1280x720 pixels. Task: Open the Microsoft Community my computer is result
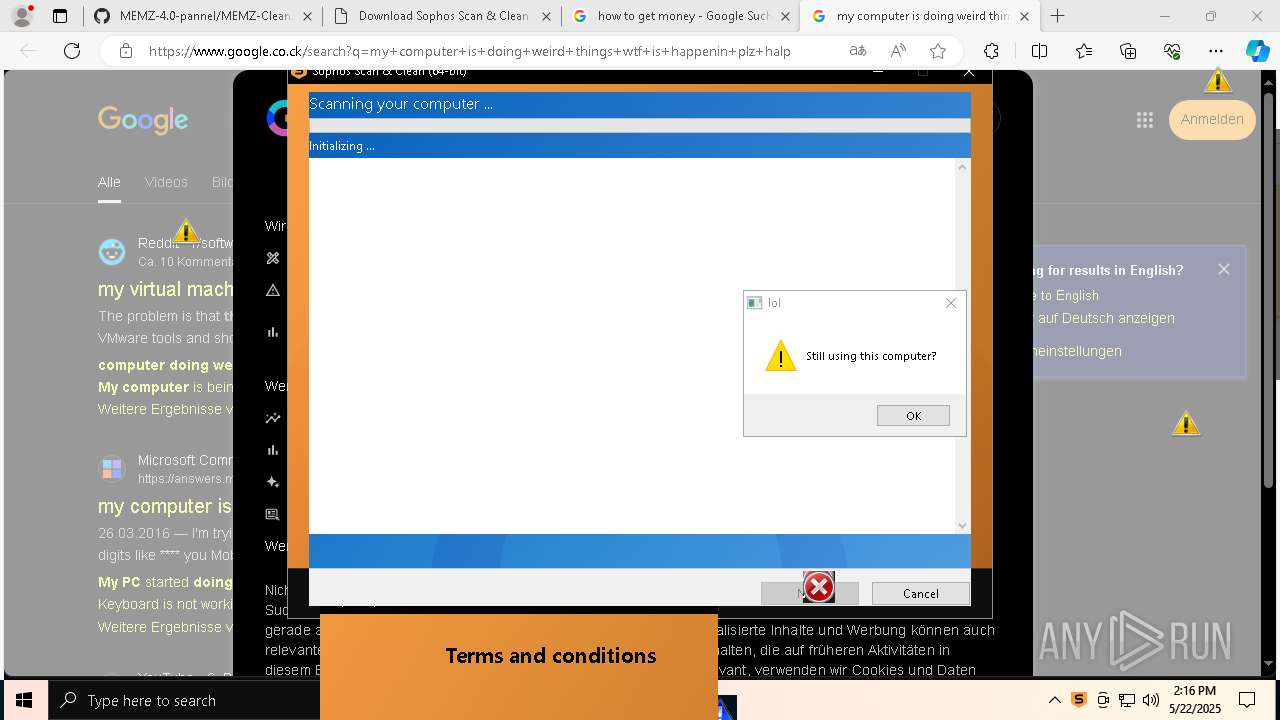point(165,506)
